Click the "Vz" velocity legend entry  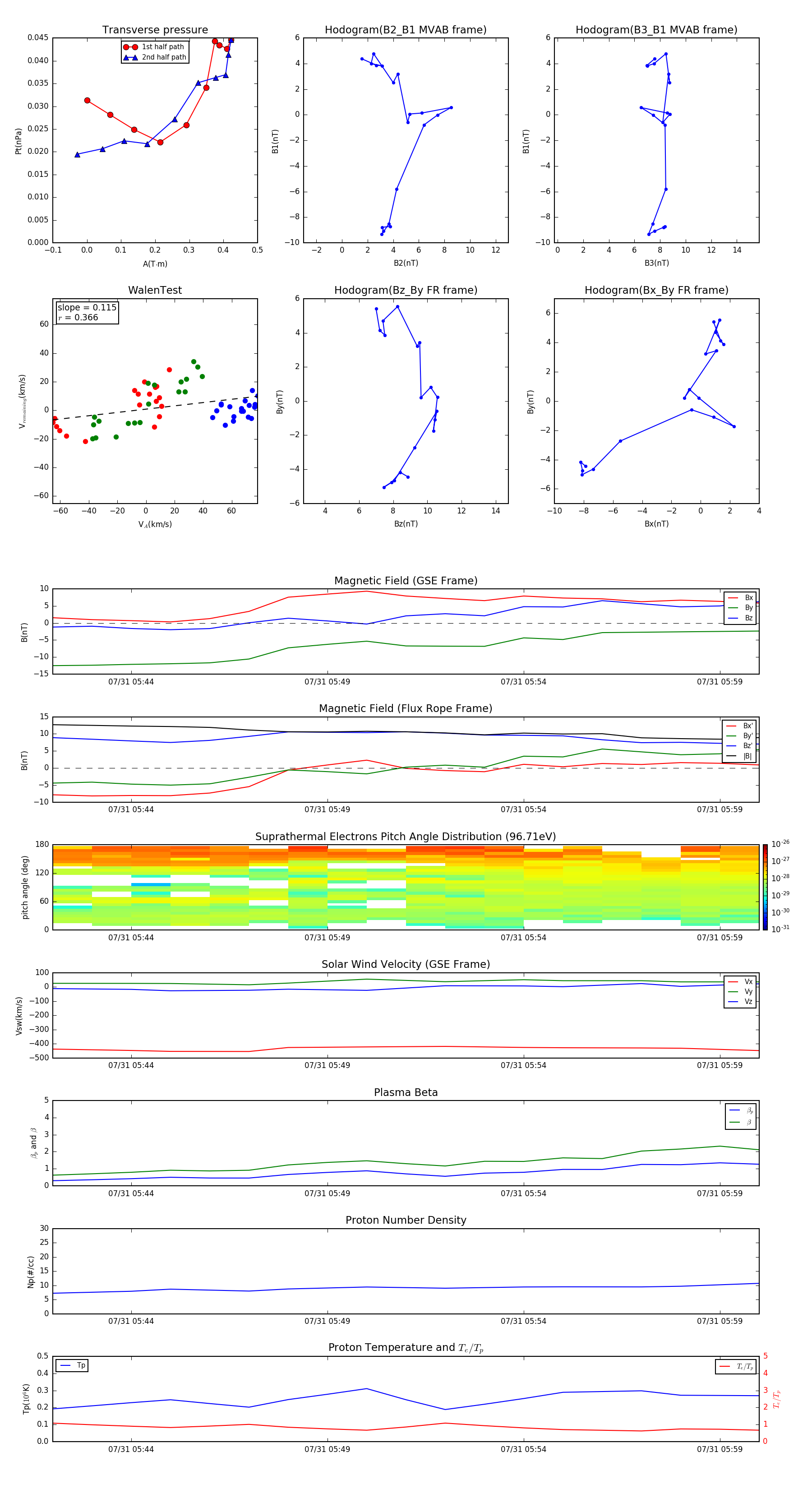pyautogui.click(x=740, y=1002)
